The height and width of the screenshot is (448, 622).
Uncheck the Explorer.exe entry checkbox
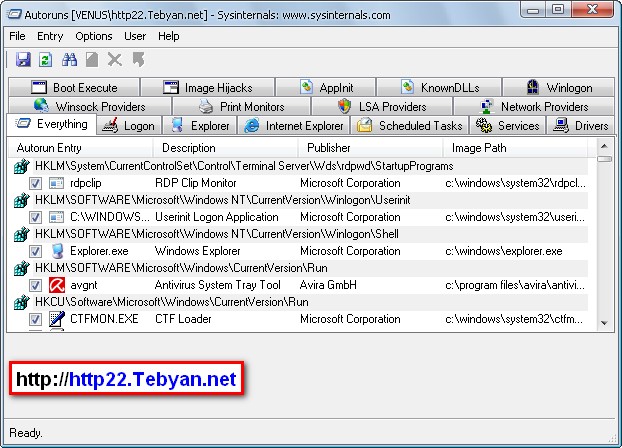pos(35,251)
